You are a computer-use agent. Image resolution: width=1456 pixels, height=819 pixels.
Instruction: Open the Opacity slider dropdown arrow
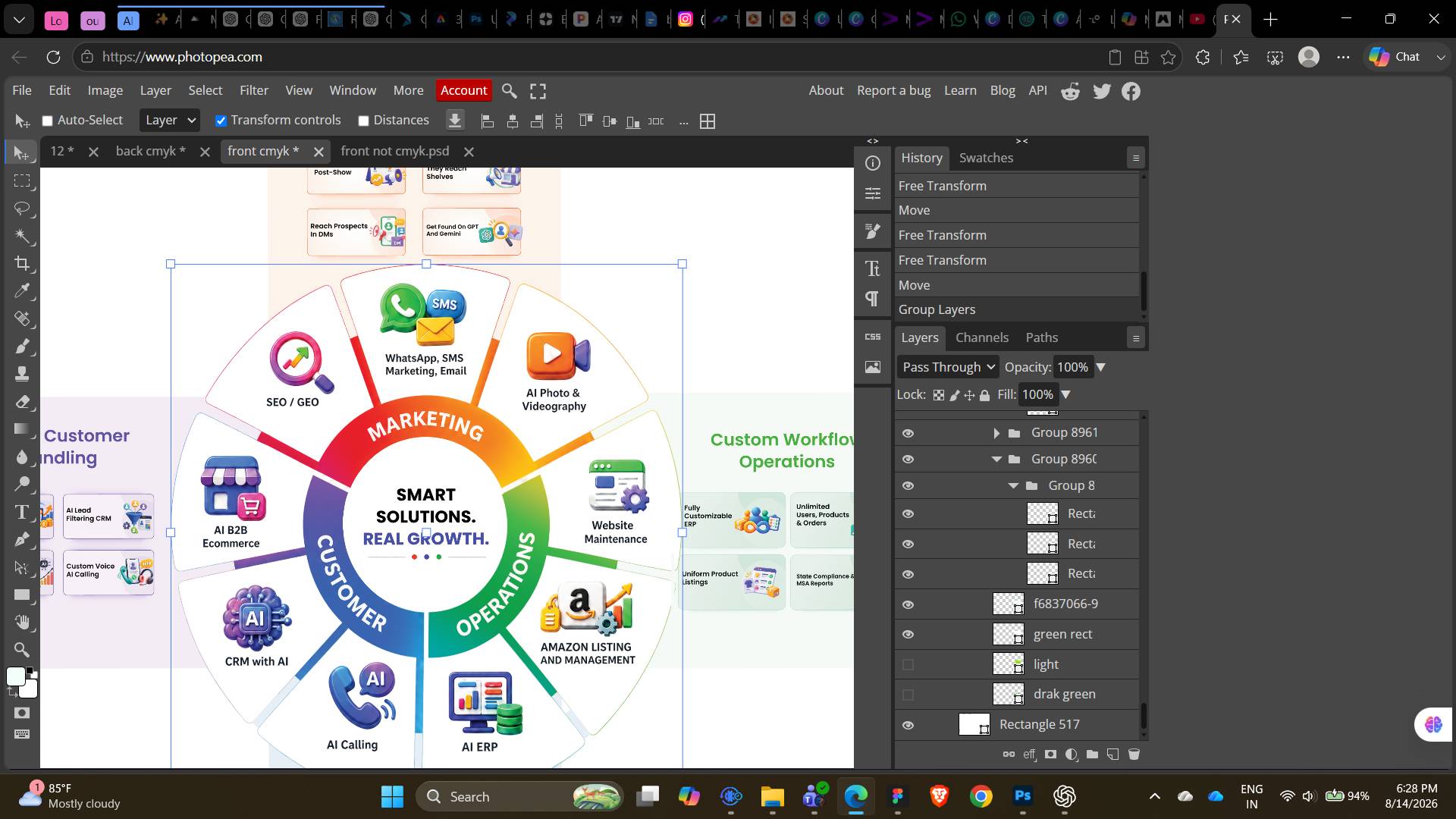pos(1100,367)
